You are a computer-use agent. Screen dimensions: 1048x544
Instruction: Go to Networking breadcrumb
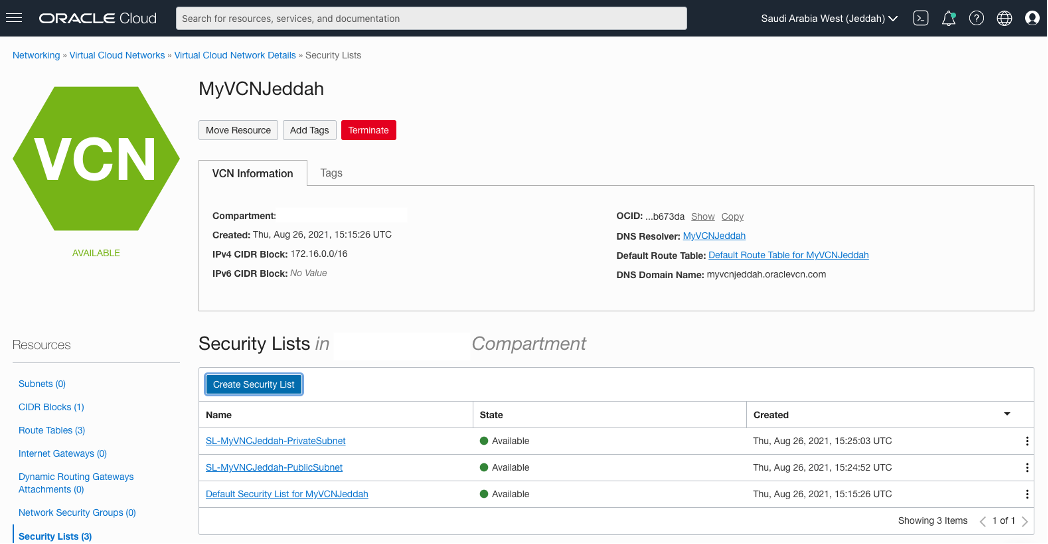[x=36, y=55]
